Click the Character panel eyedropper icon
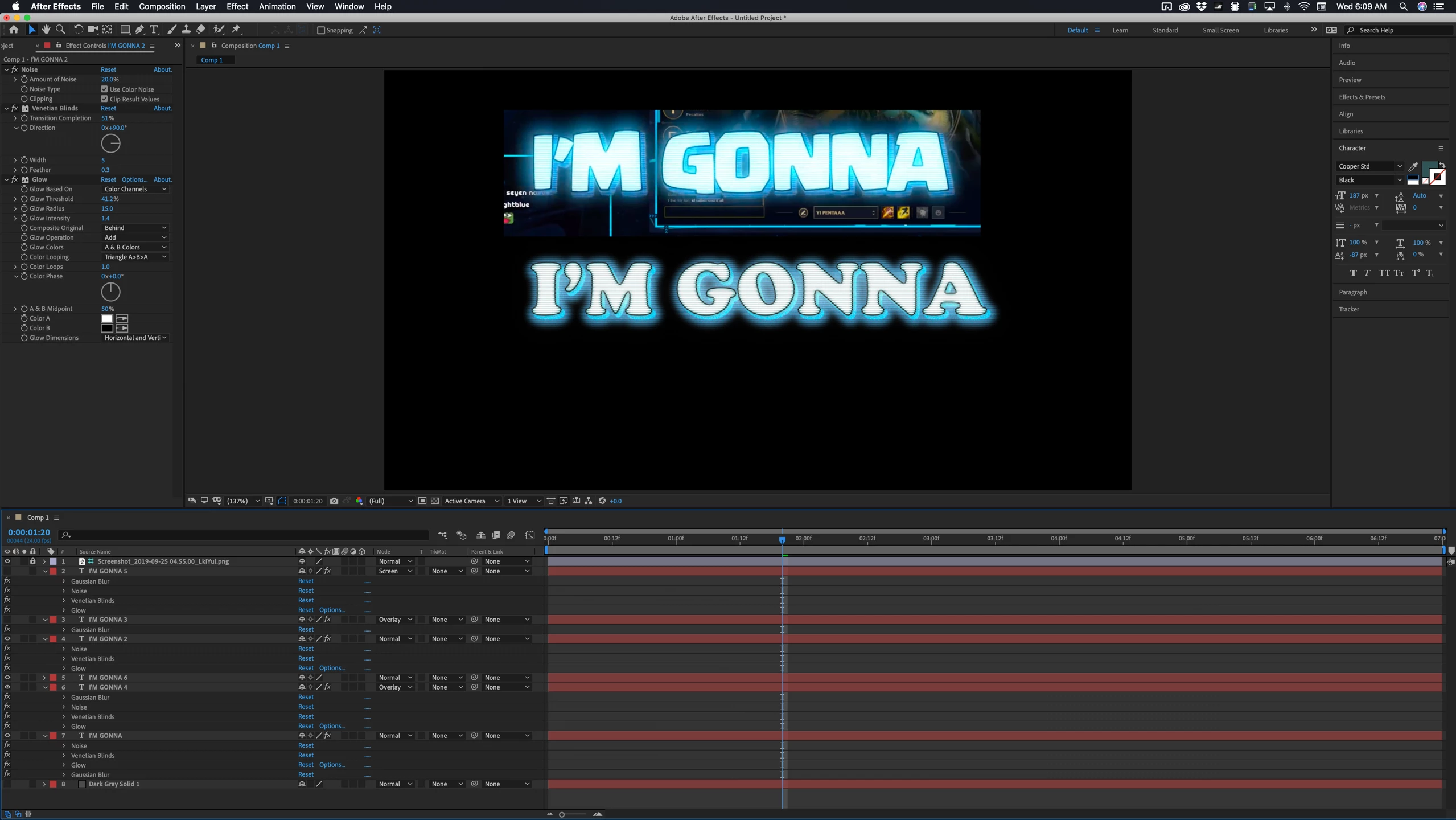This screenshot has width=1456, height=820. tap(1413, 167)
